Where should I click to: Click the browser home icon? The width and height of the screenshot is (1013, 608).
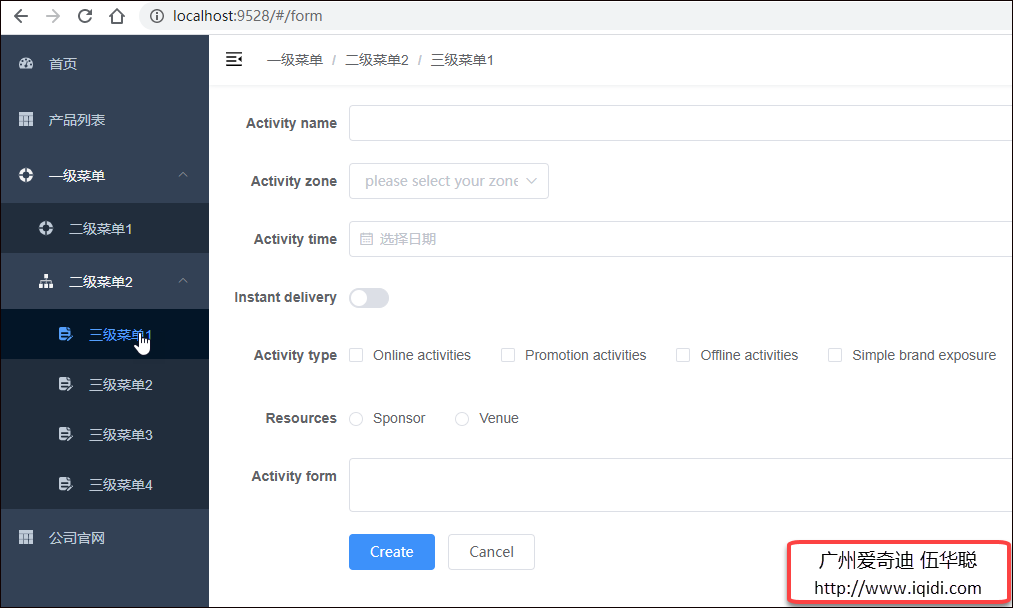coord(117,16)
